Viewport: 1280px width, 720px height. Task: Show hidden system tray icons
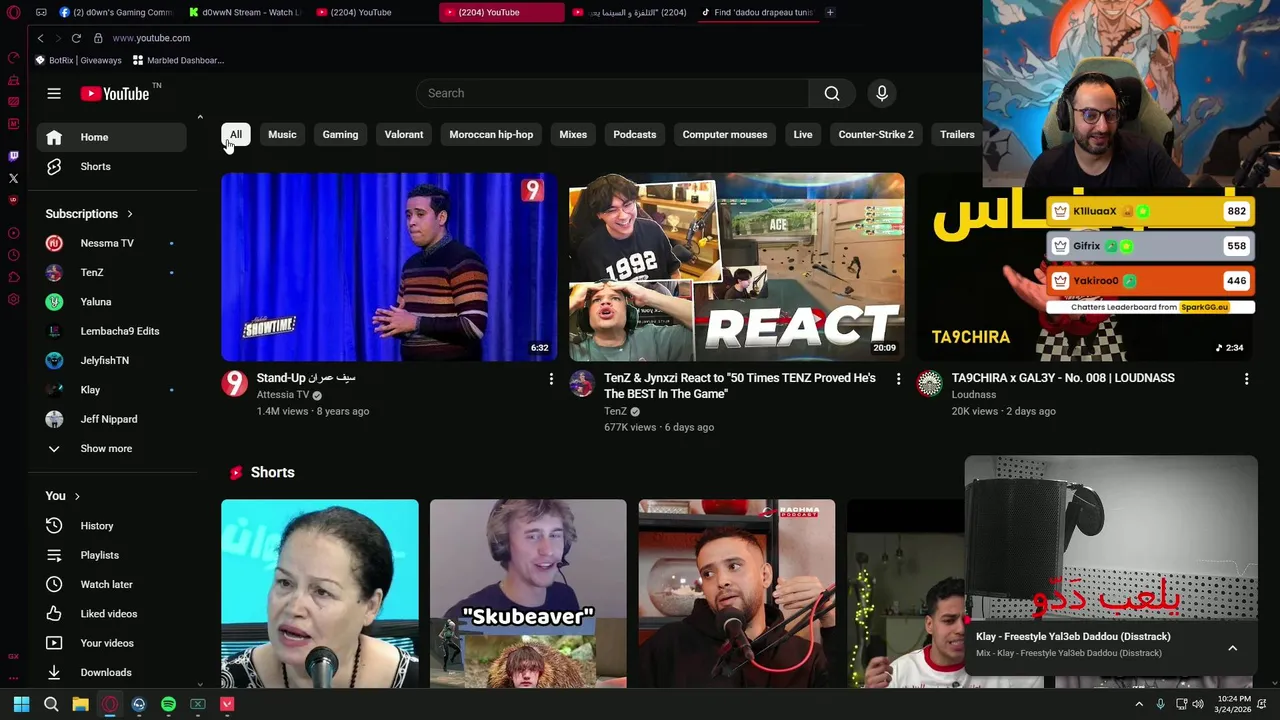(1139, 704)
